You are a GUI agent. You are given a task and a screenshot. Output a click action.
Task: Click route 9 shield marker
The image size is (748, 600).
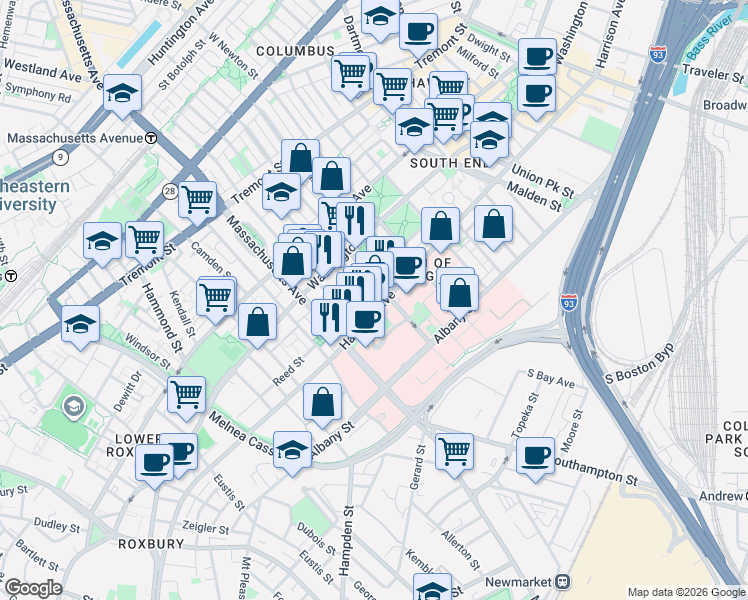60,157
